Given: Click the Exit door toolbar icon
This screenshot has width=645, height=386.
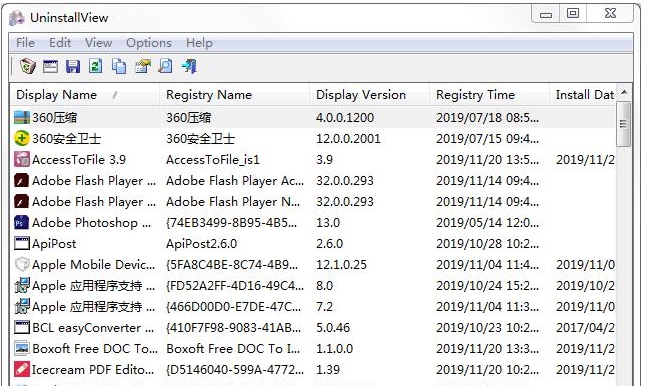Looking at the screenshot, I should (x=189, y=66).
